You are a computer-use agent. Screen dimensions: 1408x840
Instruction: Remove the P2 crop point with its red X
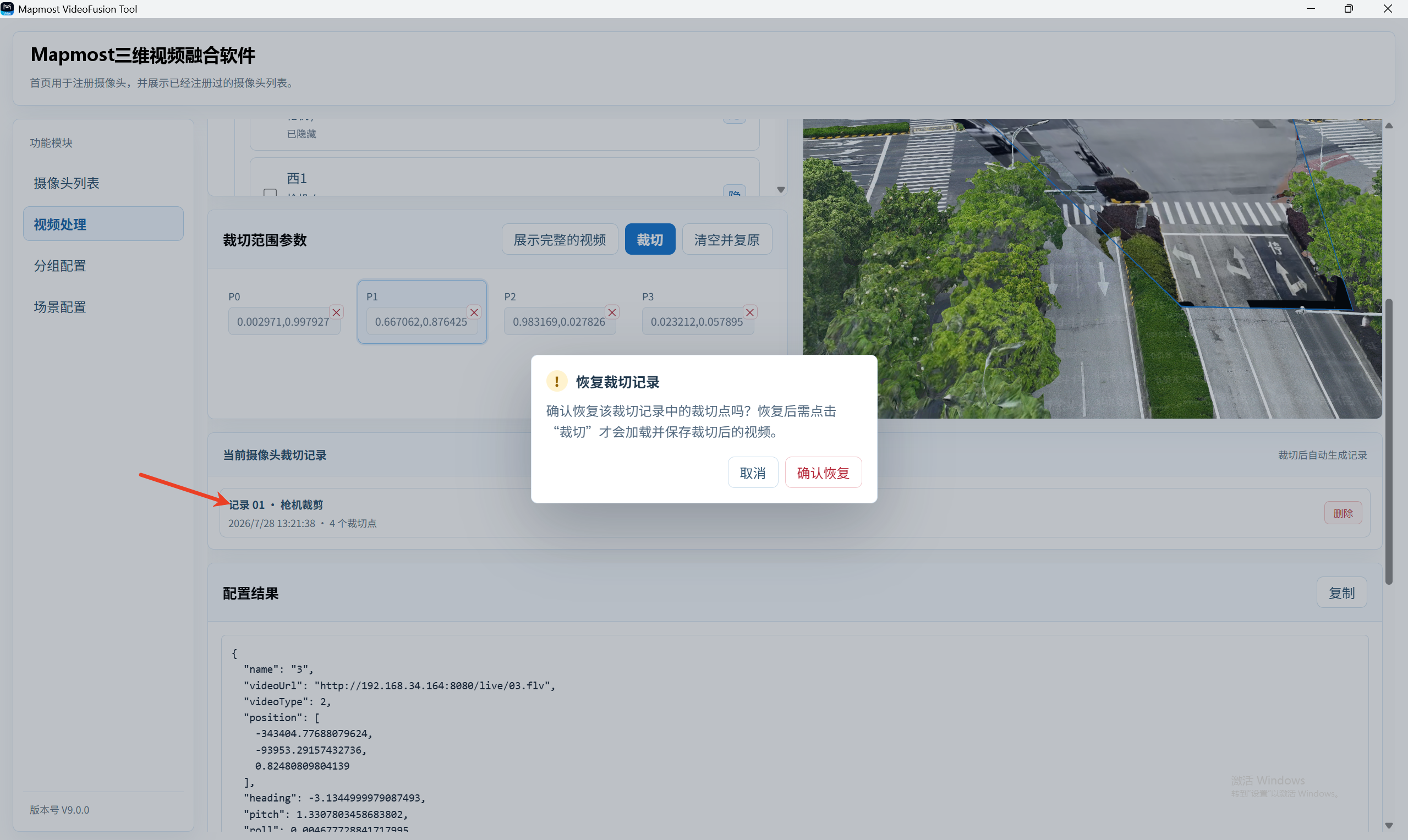pos(612,312)
